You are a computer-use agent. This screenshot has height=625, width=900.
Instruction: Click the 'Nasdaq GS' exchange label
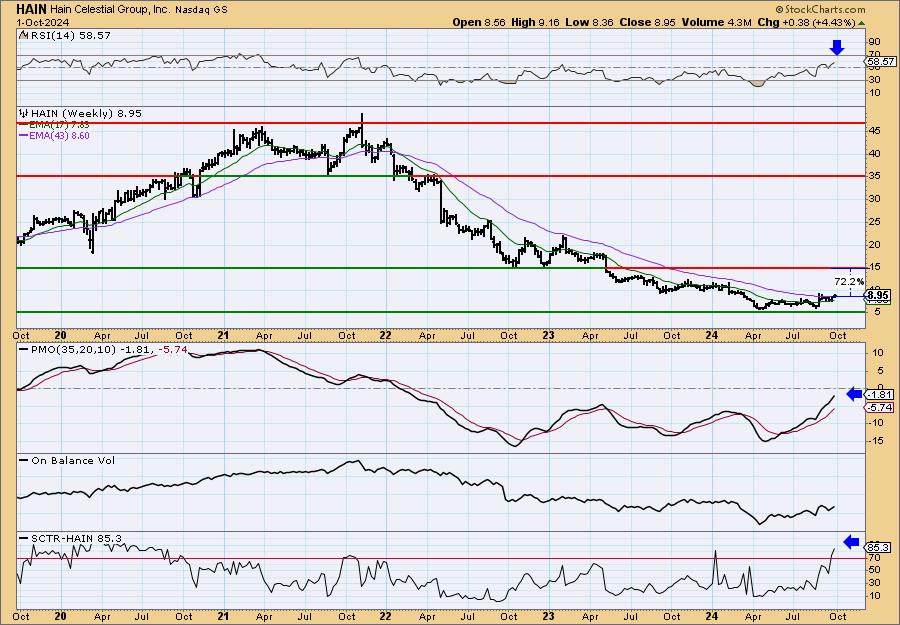coord(202,10)
